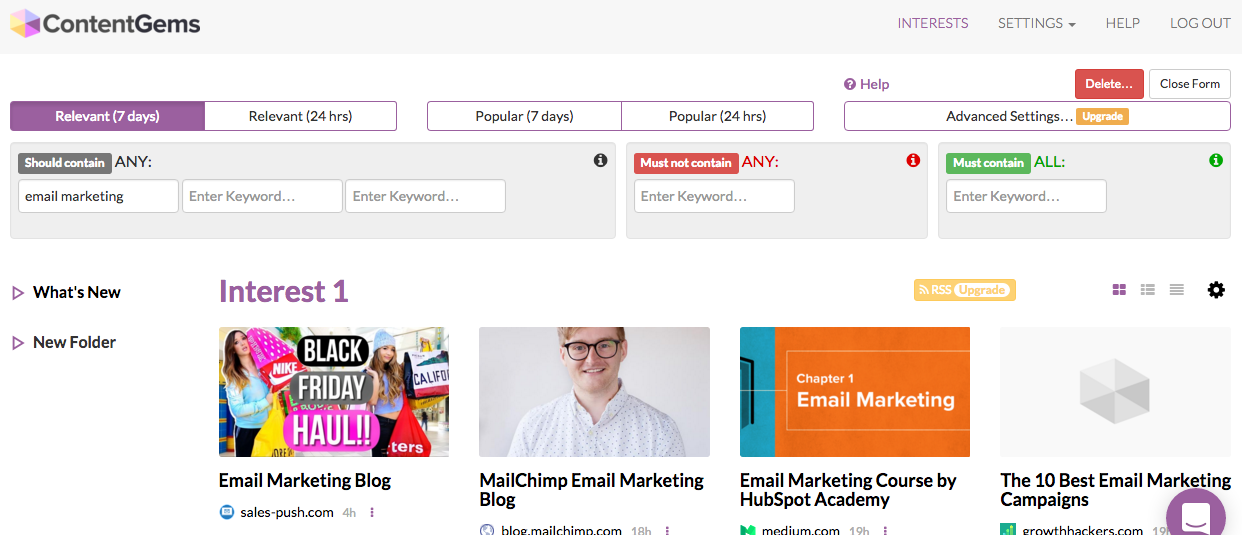The width and height of the screenshot is (1242, 535).
Task: Go to INTERESTS in the navigation
Action: coord(933,23)
